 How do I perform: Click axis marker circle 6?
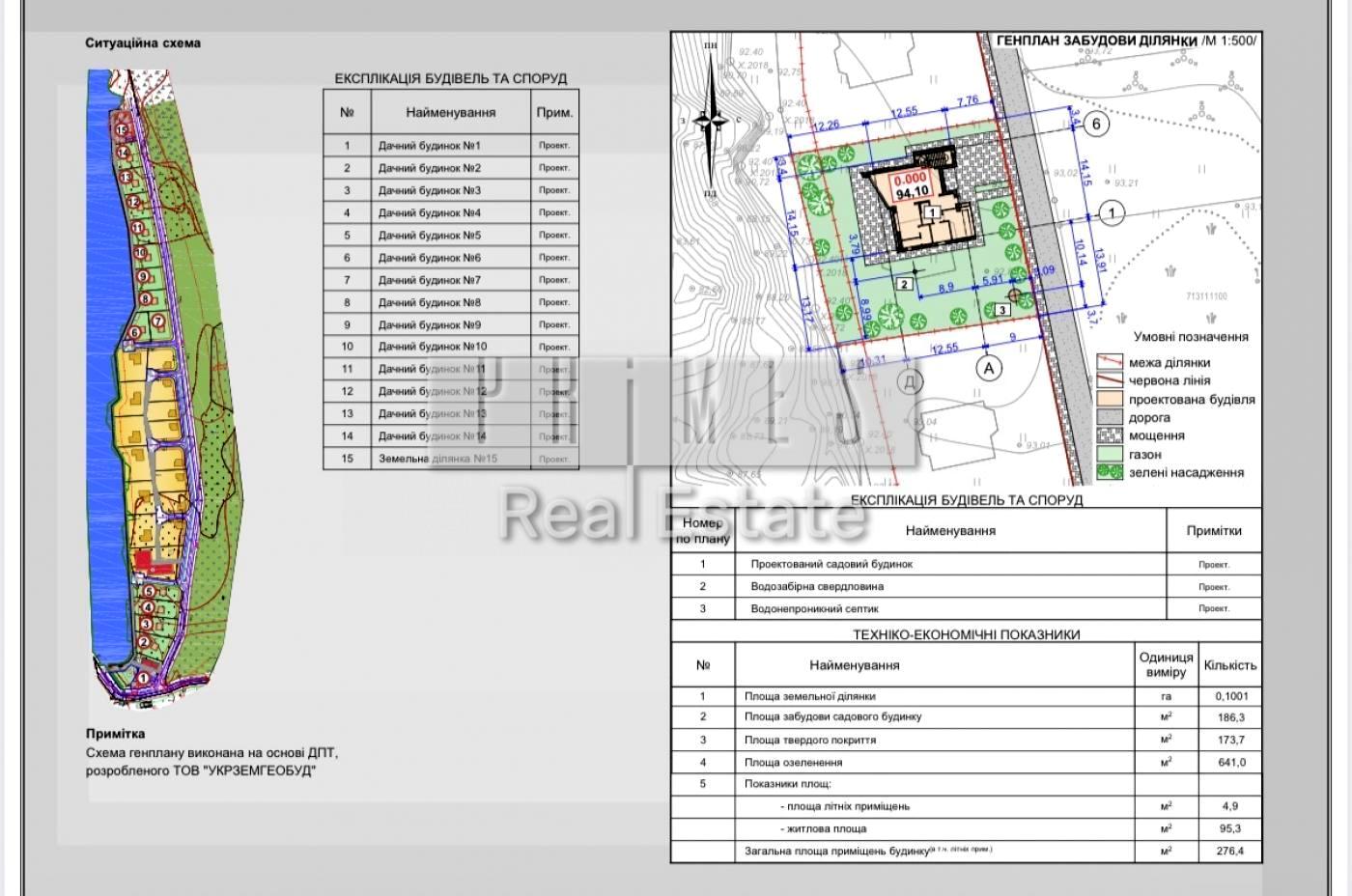[1094, 124]
